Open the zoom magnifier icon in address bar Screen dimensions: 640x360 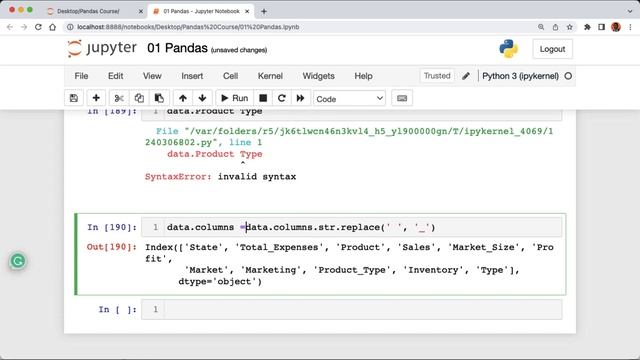pos(541,27)
